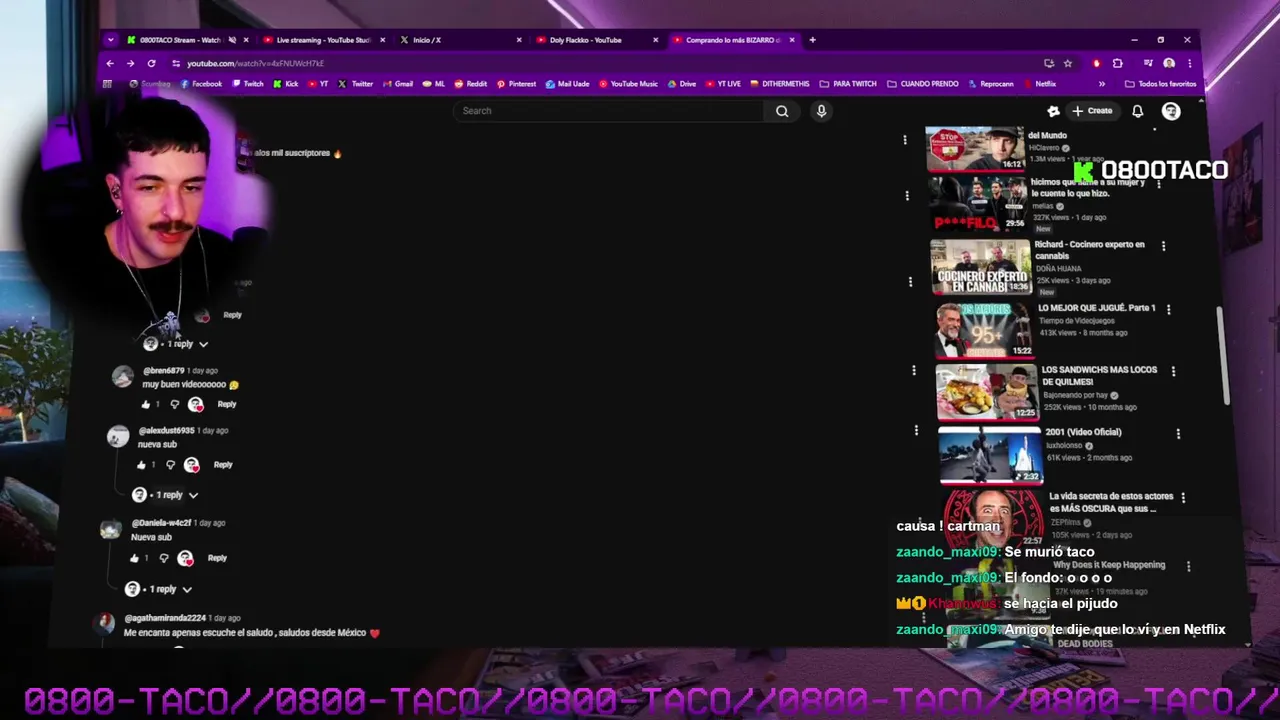Select the Comprando lo más BIZARRO tab

[x=732, y=40]
